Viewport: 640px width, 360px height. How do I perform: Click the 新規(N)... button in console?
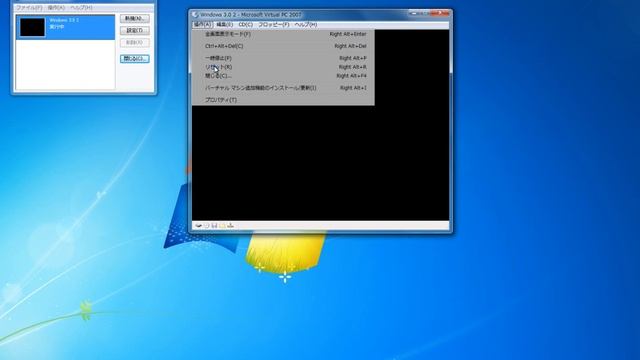pos(135,18)
